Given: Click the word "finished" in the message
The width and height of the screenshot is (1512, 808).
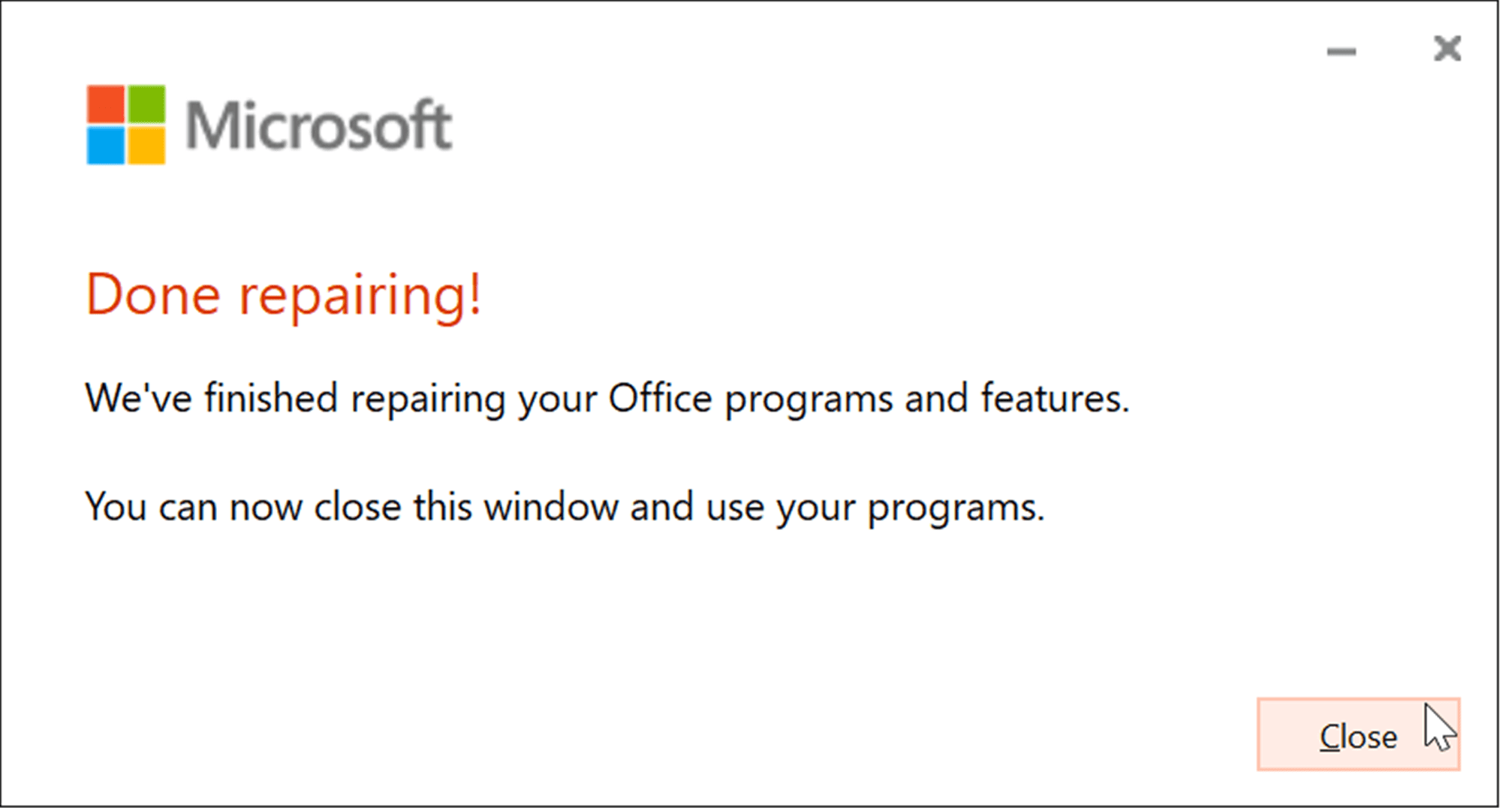Looking at the screenshot, I should tap(271, 398).
